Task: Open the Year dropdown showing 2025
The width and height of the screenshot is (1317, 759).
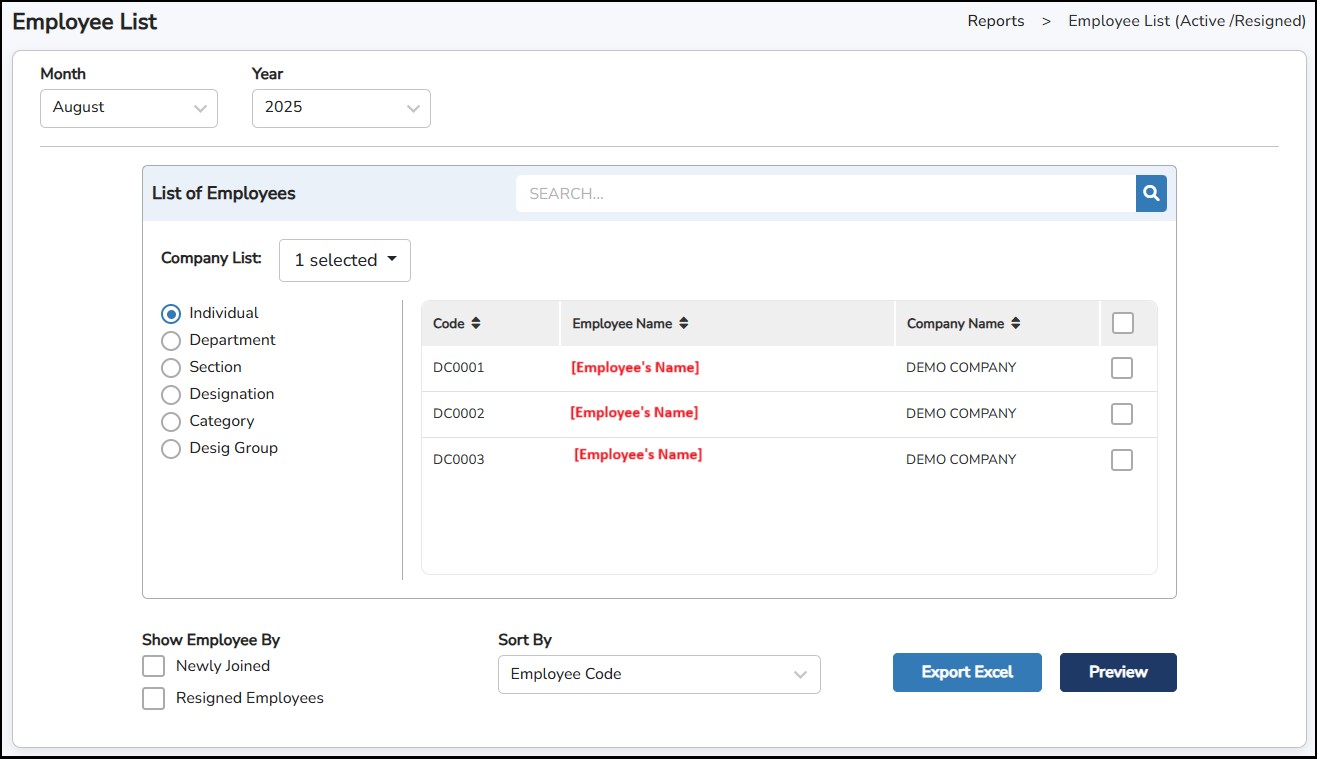Action: [x=341, y=108]
